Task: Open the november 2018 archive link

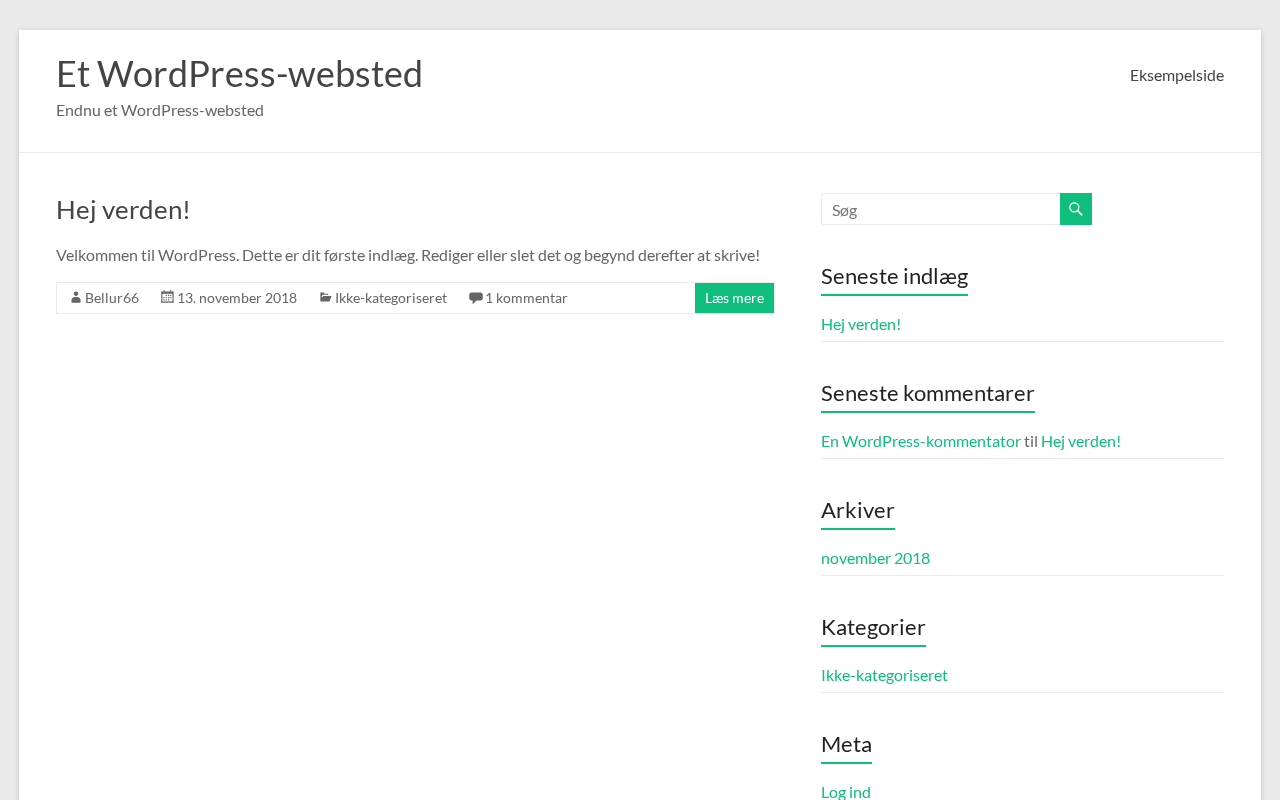Action: [875, 558]
